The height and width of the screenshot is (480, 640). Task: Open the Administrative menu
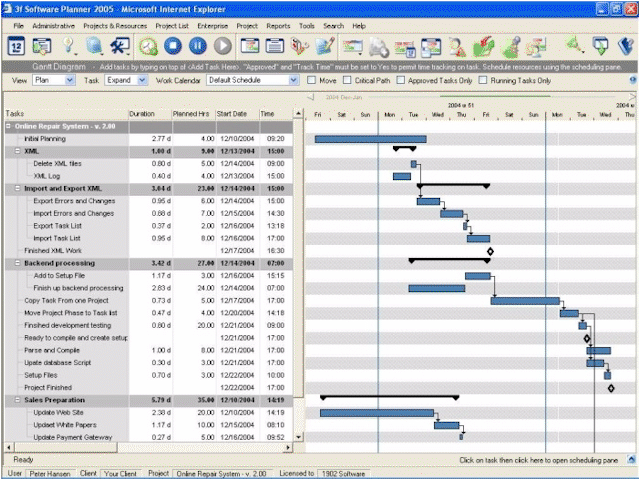pyautogui.click(x=53, y=26)
